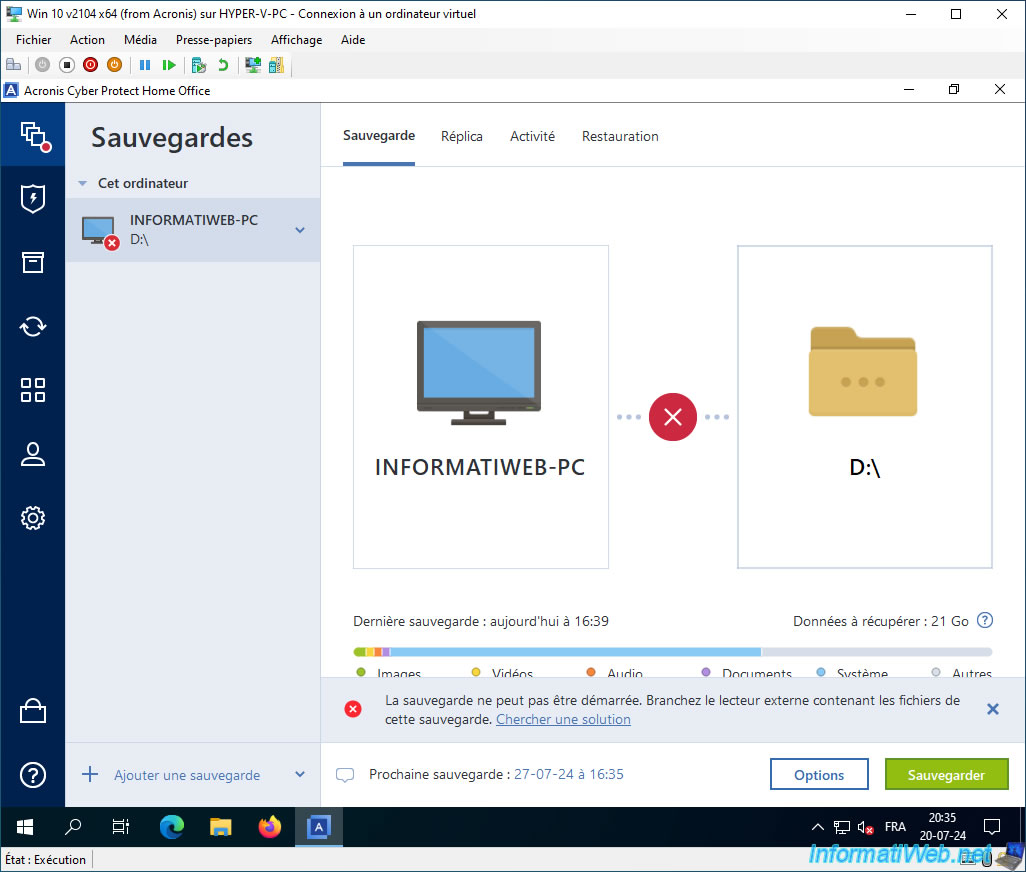This screenshot has height=872, width=1026.
Task: Click the taskbar search magnifier icon
Action: click(73, 827)
